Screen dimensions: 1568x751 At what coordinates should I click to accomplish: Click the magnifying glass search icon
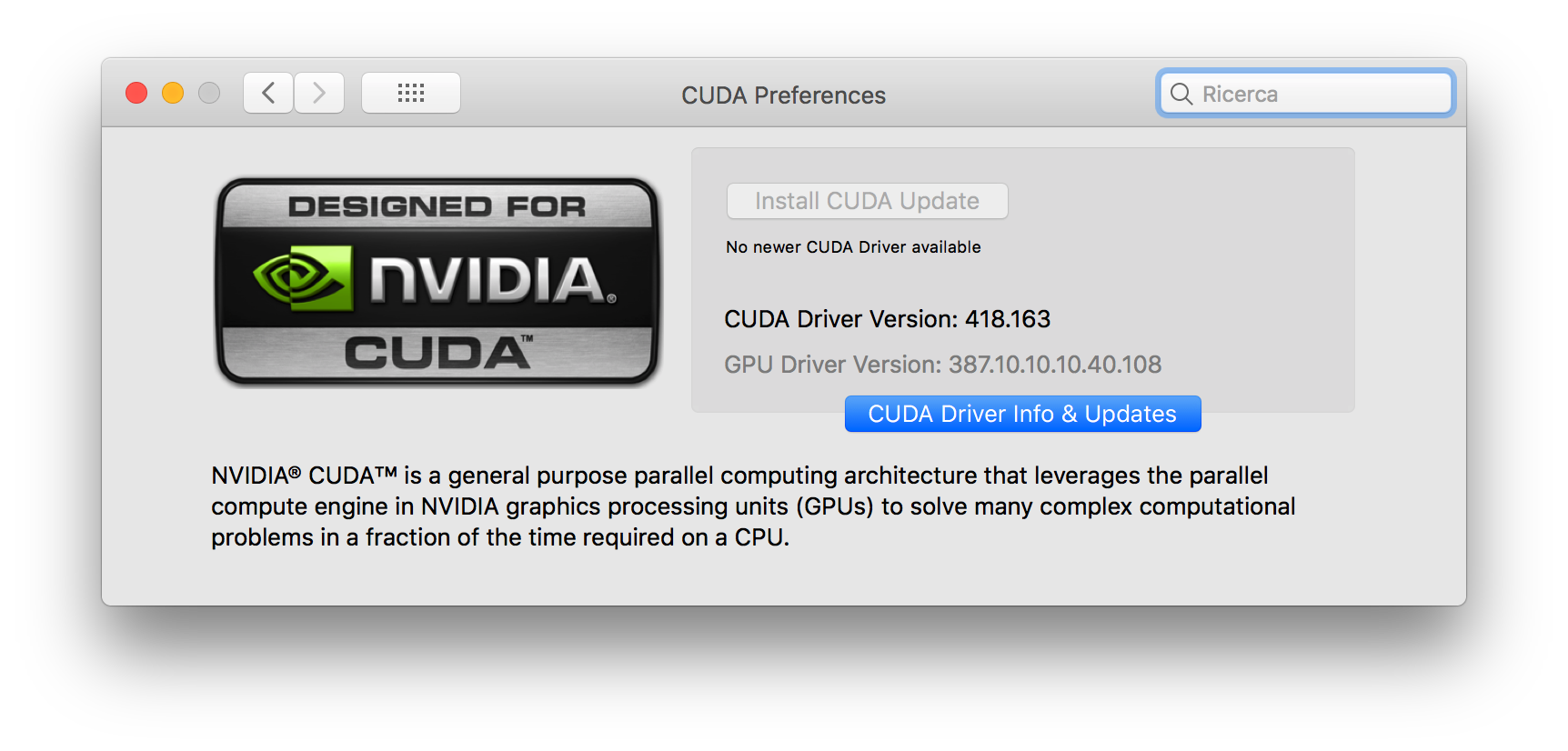(x=1181, y=94)
